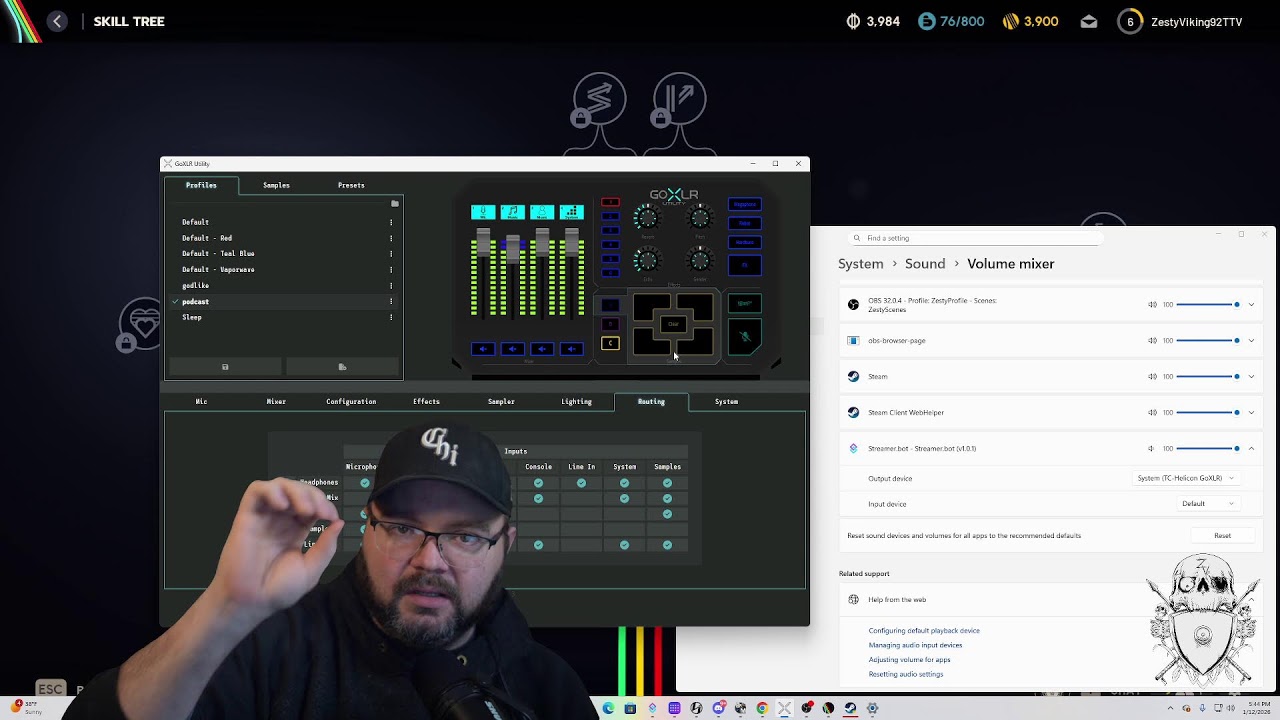Open options menu for godlike profile

(x=391, y=285)
